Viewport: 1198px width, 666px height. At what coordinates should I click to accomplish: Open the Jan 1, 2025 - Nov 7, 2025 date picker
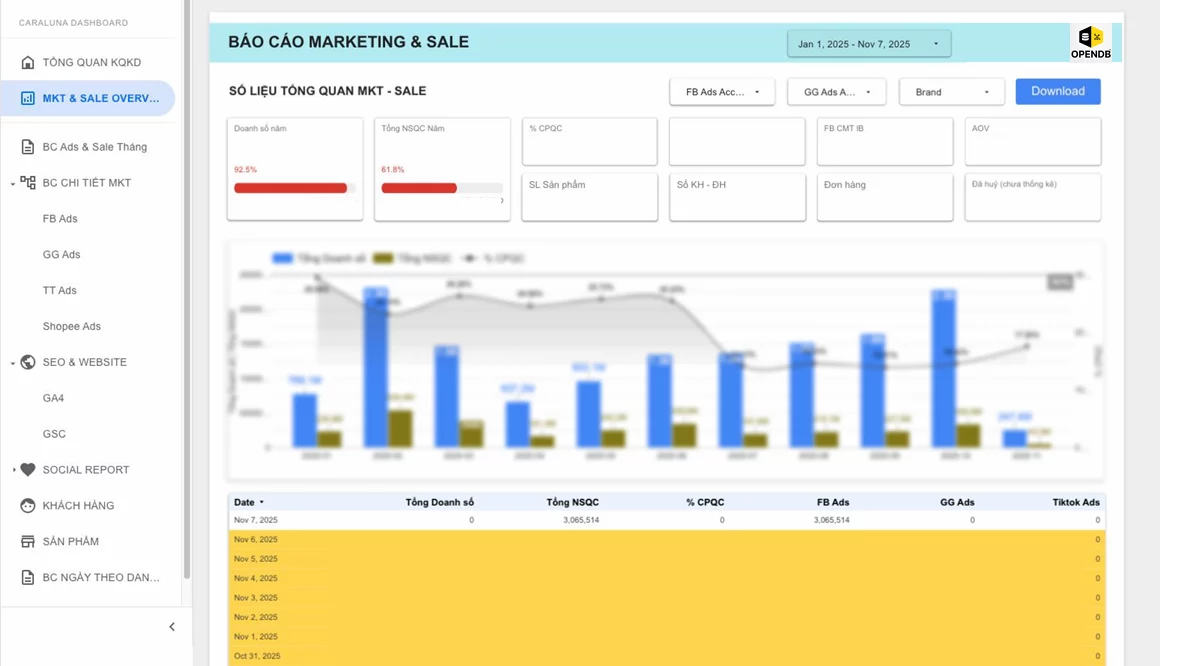click(868, 42)
